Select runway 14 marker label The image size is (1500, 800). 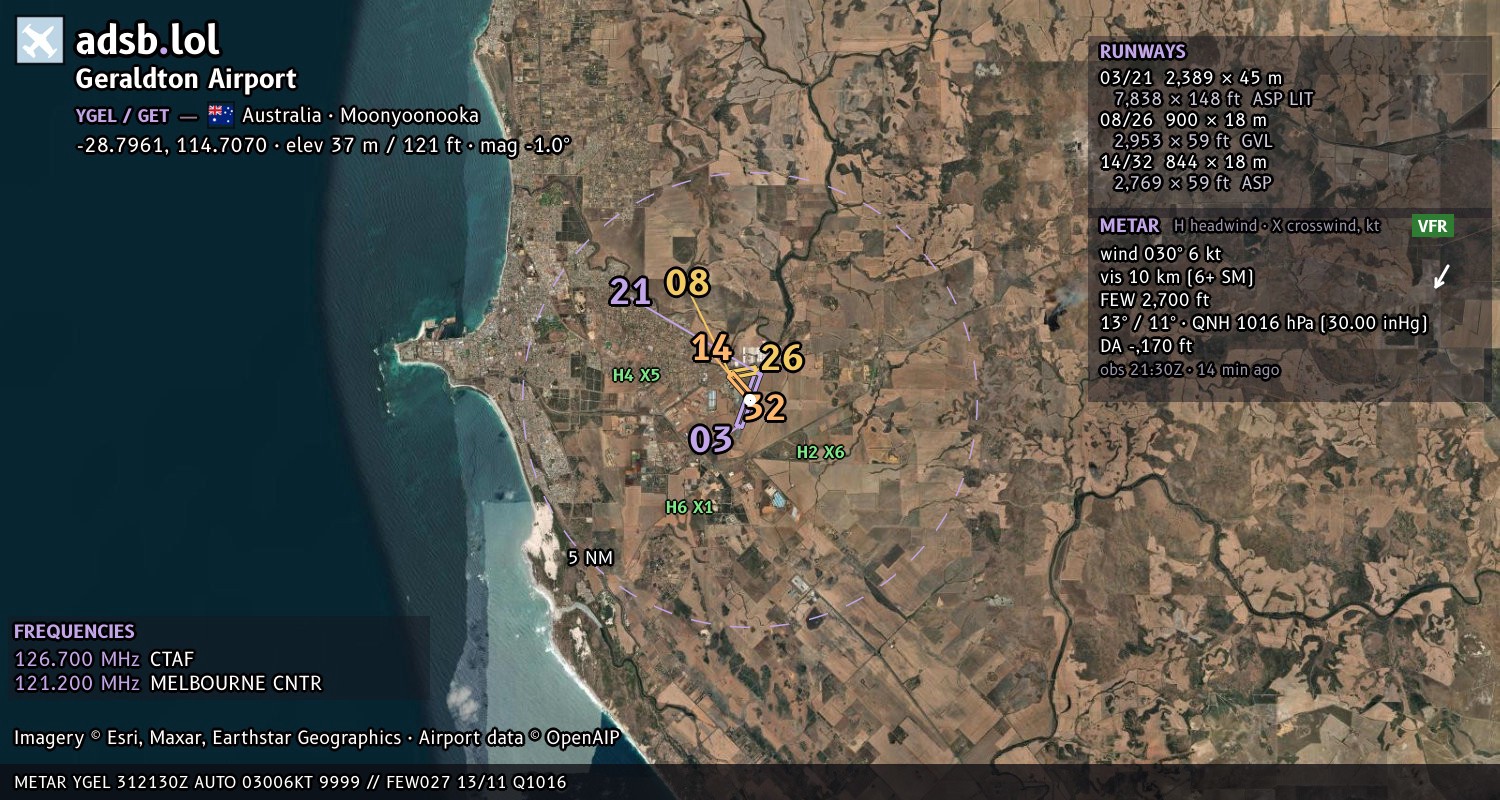coord(712,348)
